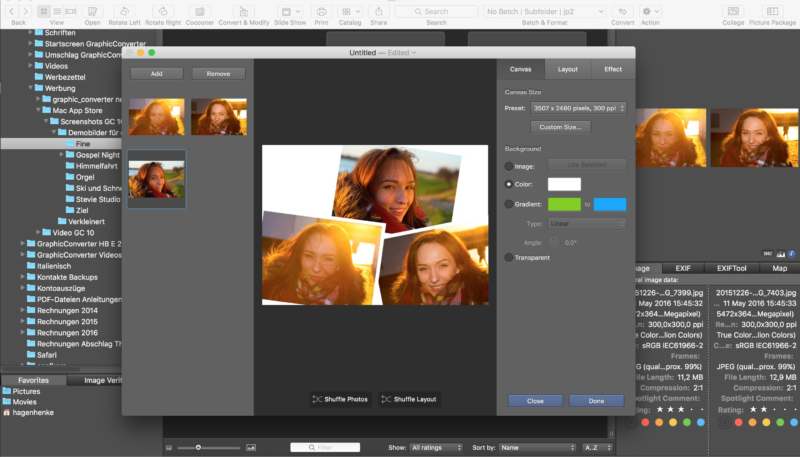Viewport: 800px width, 457px height.
Task: Enable the Transparent background option
Action: click(x=510, y=257)
